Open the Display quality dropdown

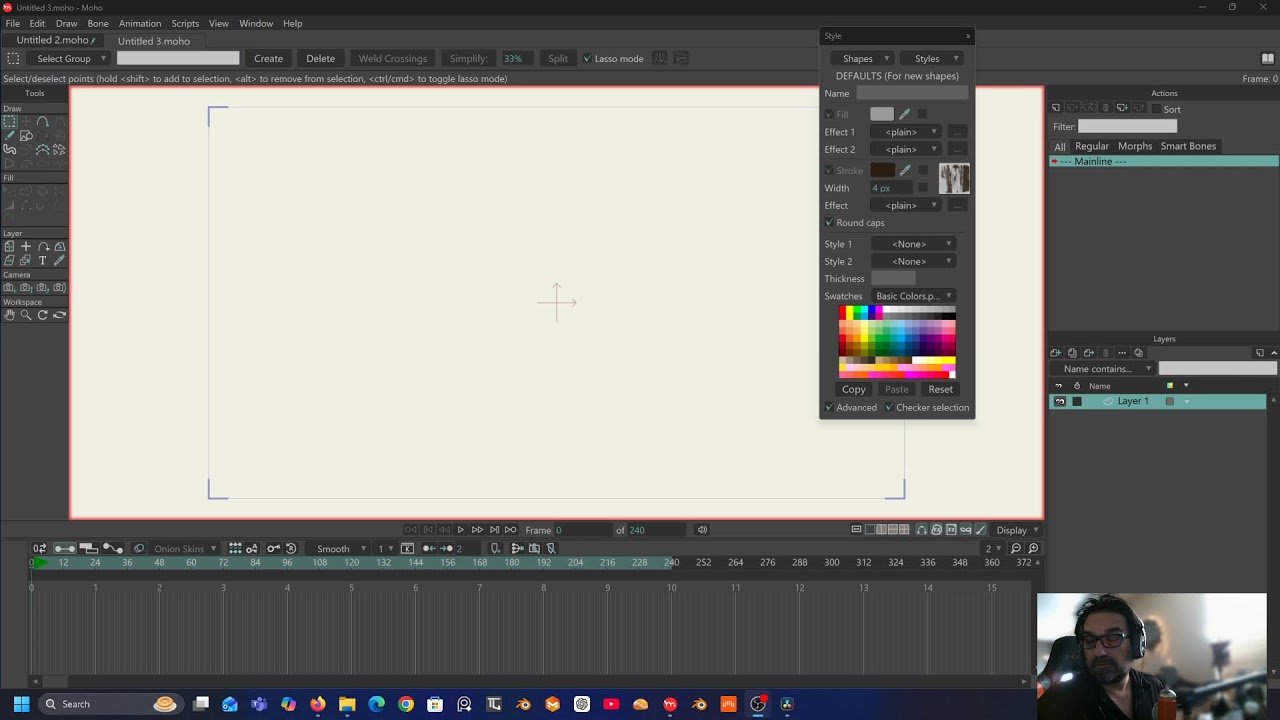[x=1017, y=530]
